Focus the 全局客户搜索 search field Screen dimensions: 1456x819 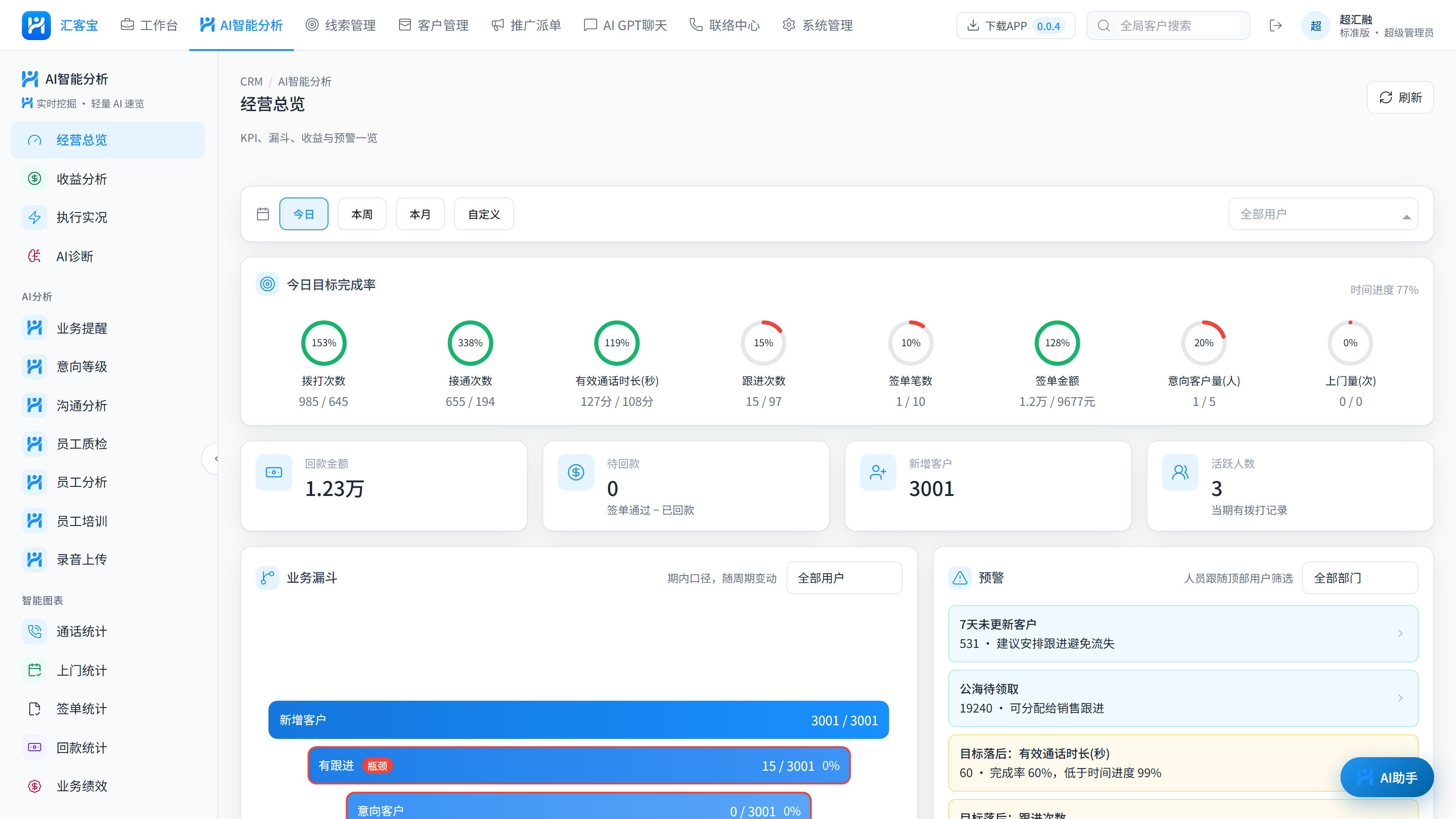pyautogui.click(x=1168, y=25)
